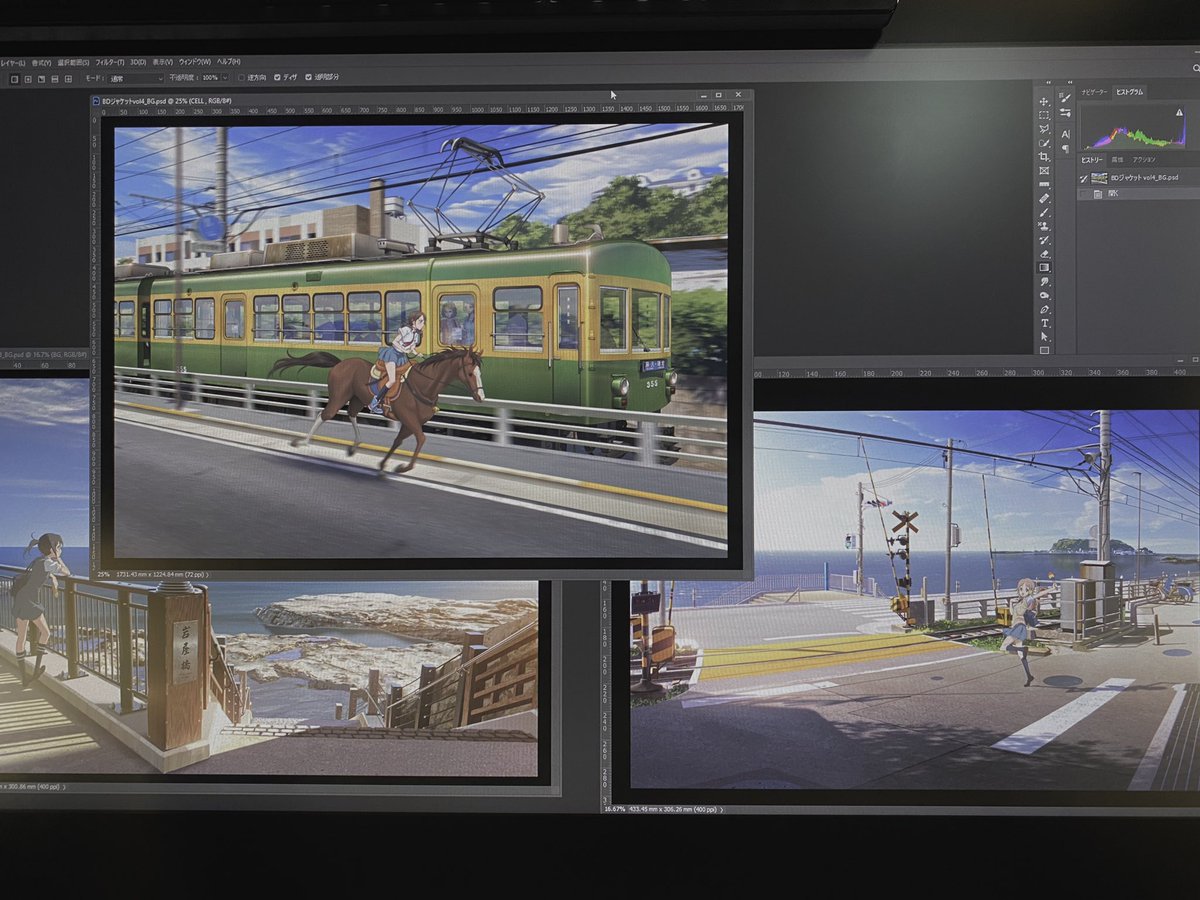This screenshot has width=1200, height=900.
Task: Enable the 逆方向 reverse checkbox
Action: [242, 78]
